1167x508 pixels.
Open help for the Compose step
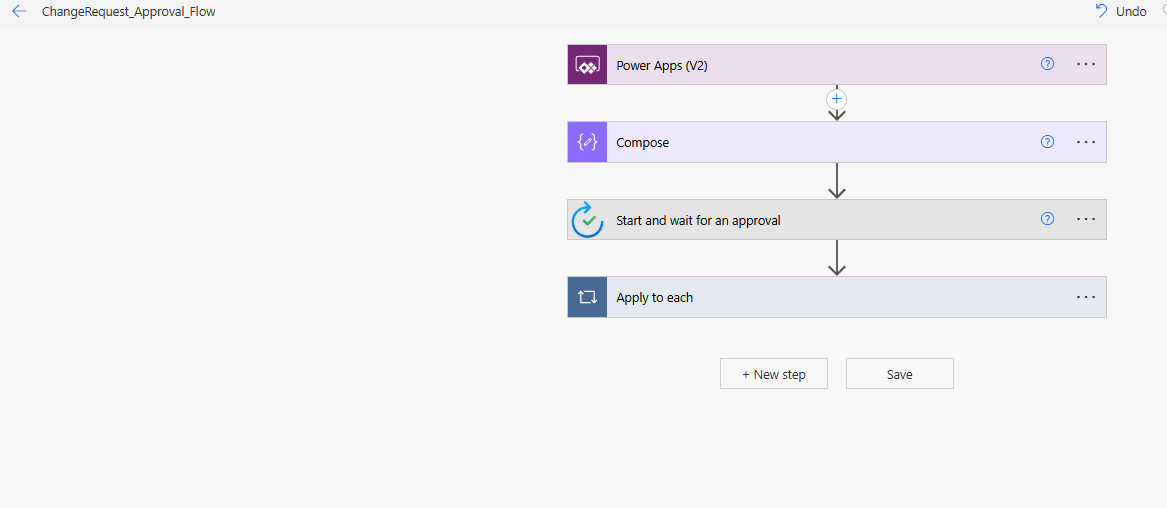click(x=1047, y=141)
